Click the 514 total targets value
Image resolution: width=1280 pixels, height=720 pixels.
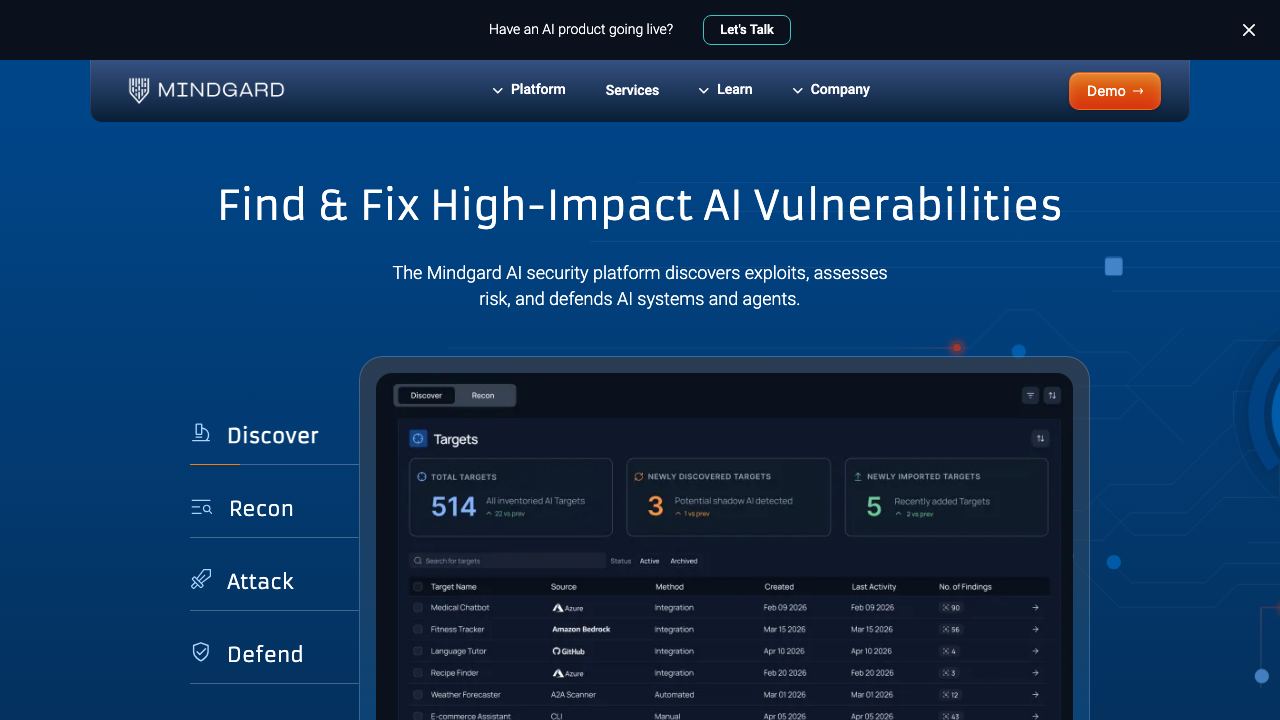pos(453,506)
